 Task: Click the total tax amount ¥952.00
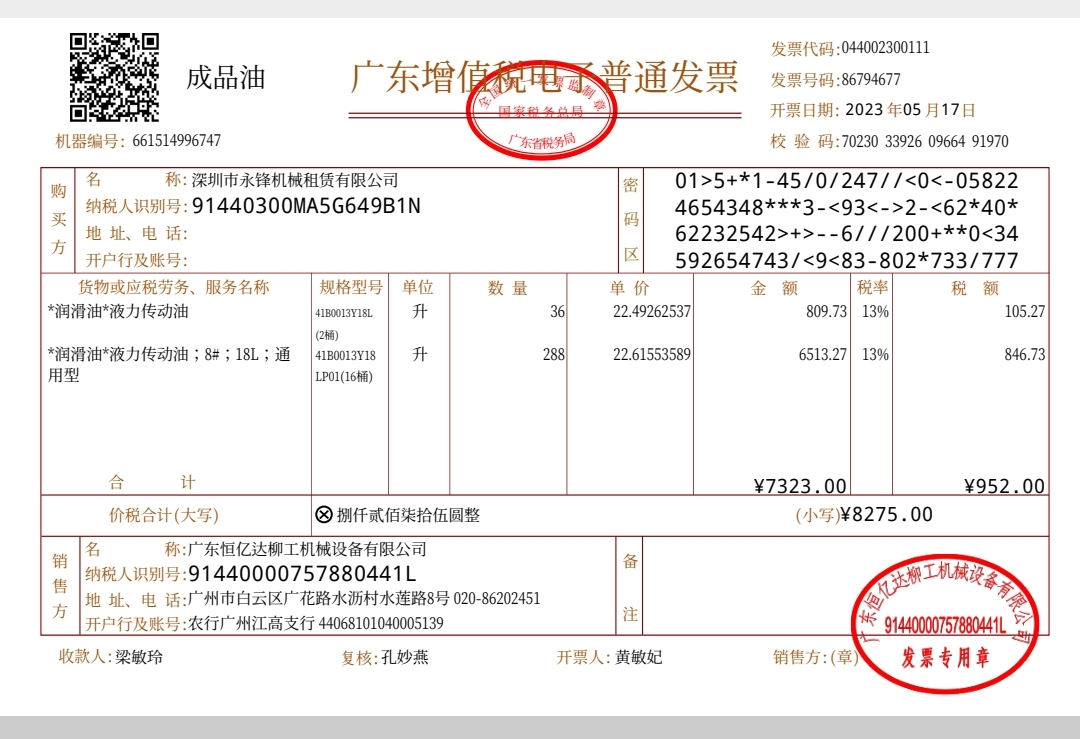click(1004, 487)
